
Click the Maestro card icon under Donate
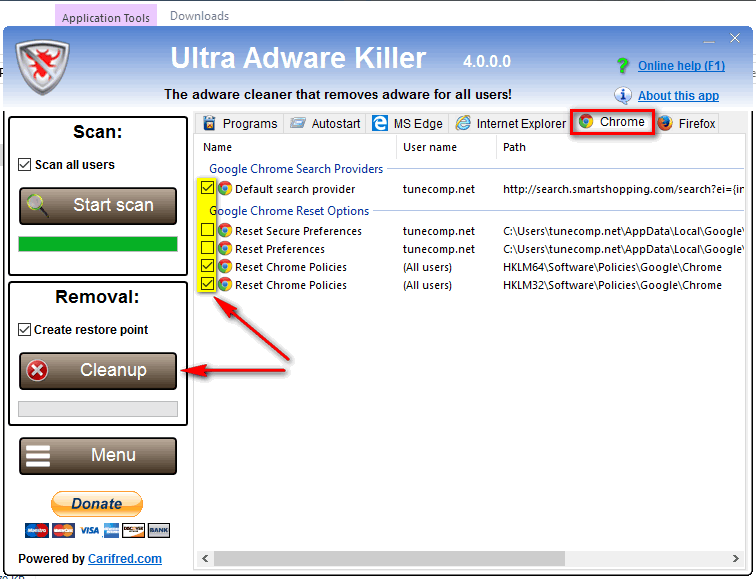[37, 530]
